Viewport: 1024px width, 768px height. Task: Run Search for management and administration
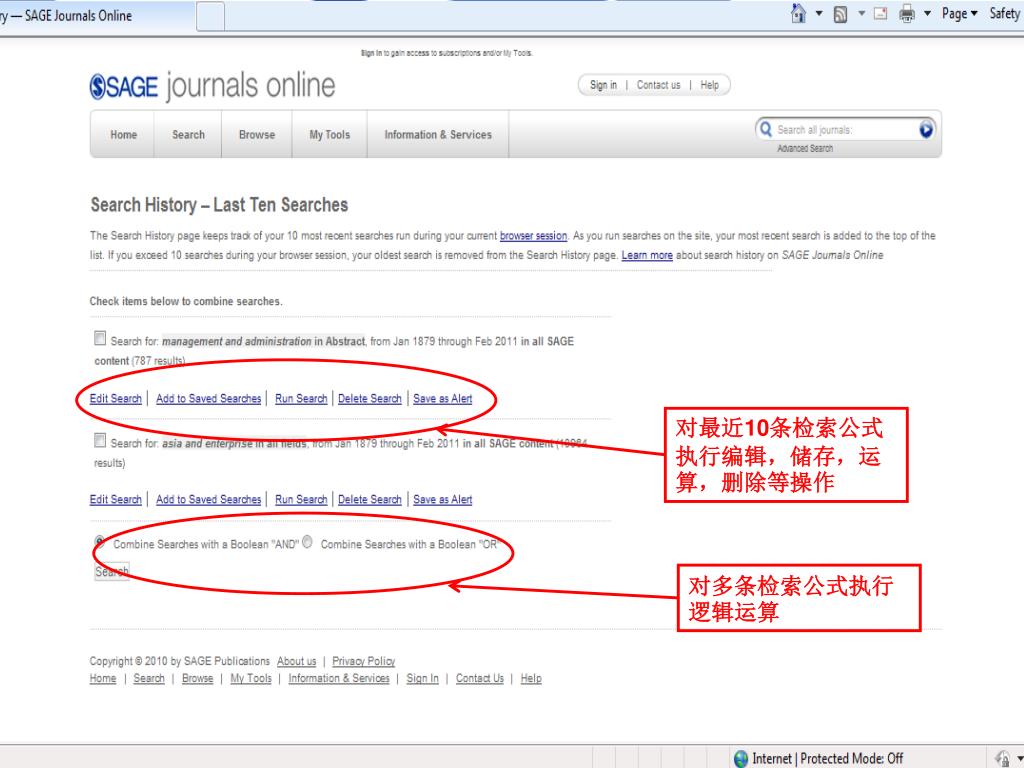[301, 398]
